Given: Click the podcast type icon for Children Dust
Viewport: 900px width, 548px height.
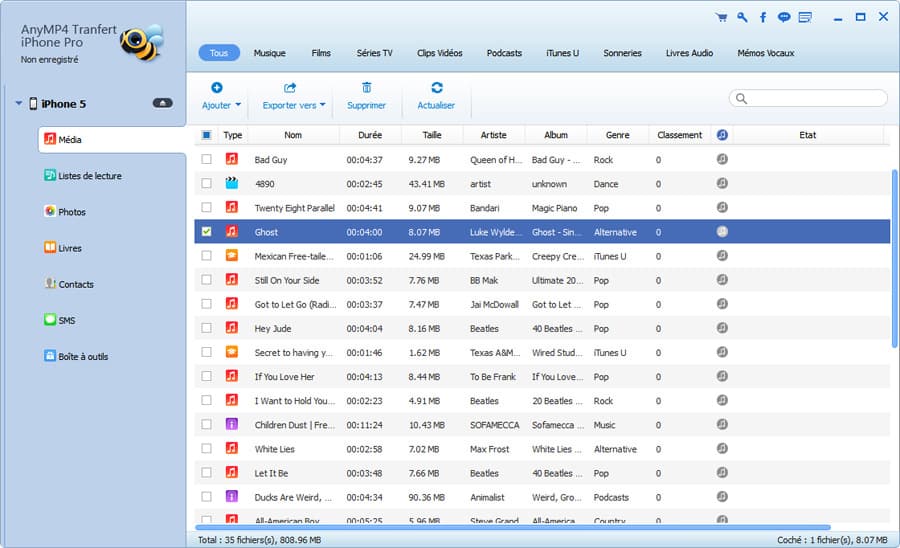Looking at the screenshot, I should [231, 424].
